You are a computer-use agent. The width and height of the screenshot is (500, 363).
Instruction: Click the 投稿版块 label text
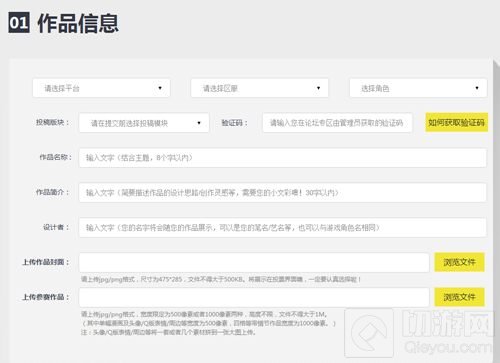point(53,122)
